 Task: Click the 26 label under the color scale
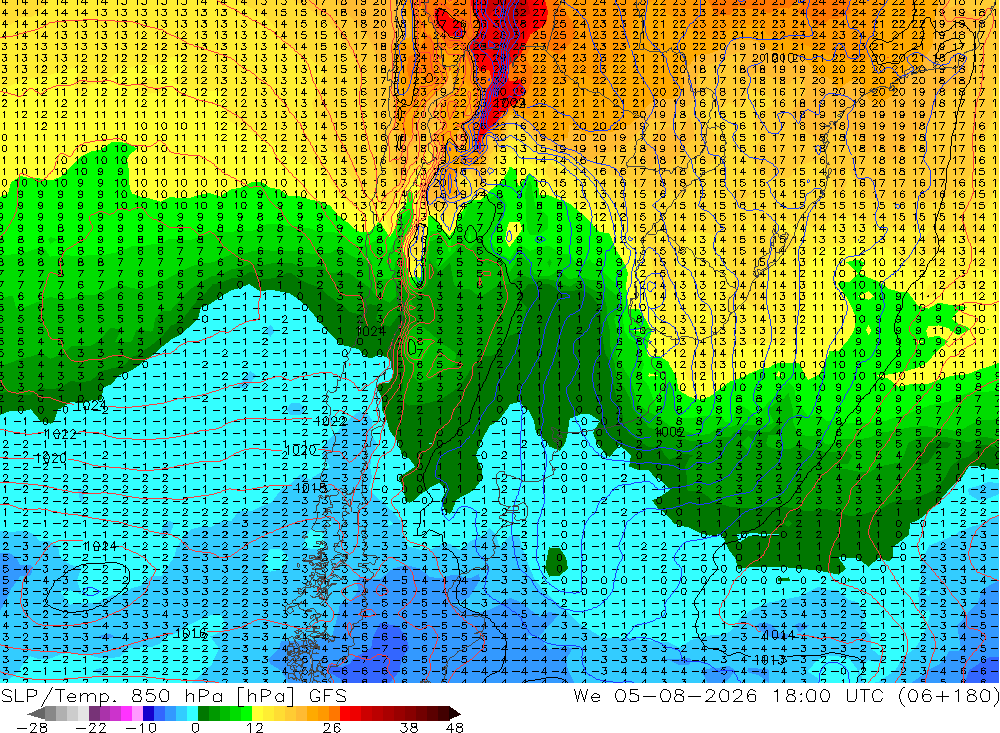coord(332,727)
